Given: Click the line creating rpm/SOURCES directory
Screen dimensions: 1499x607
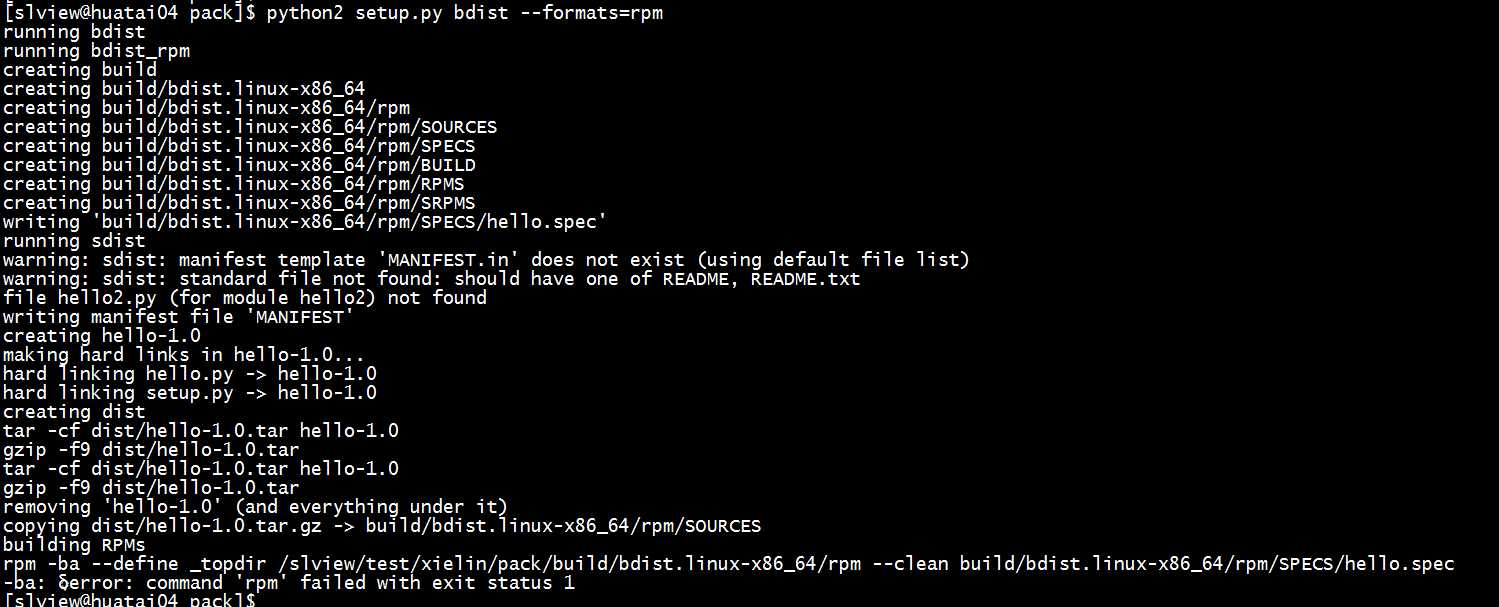Looking at the screenshot, I should click(250, 127).
